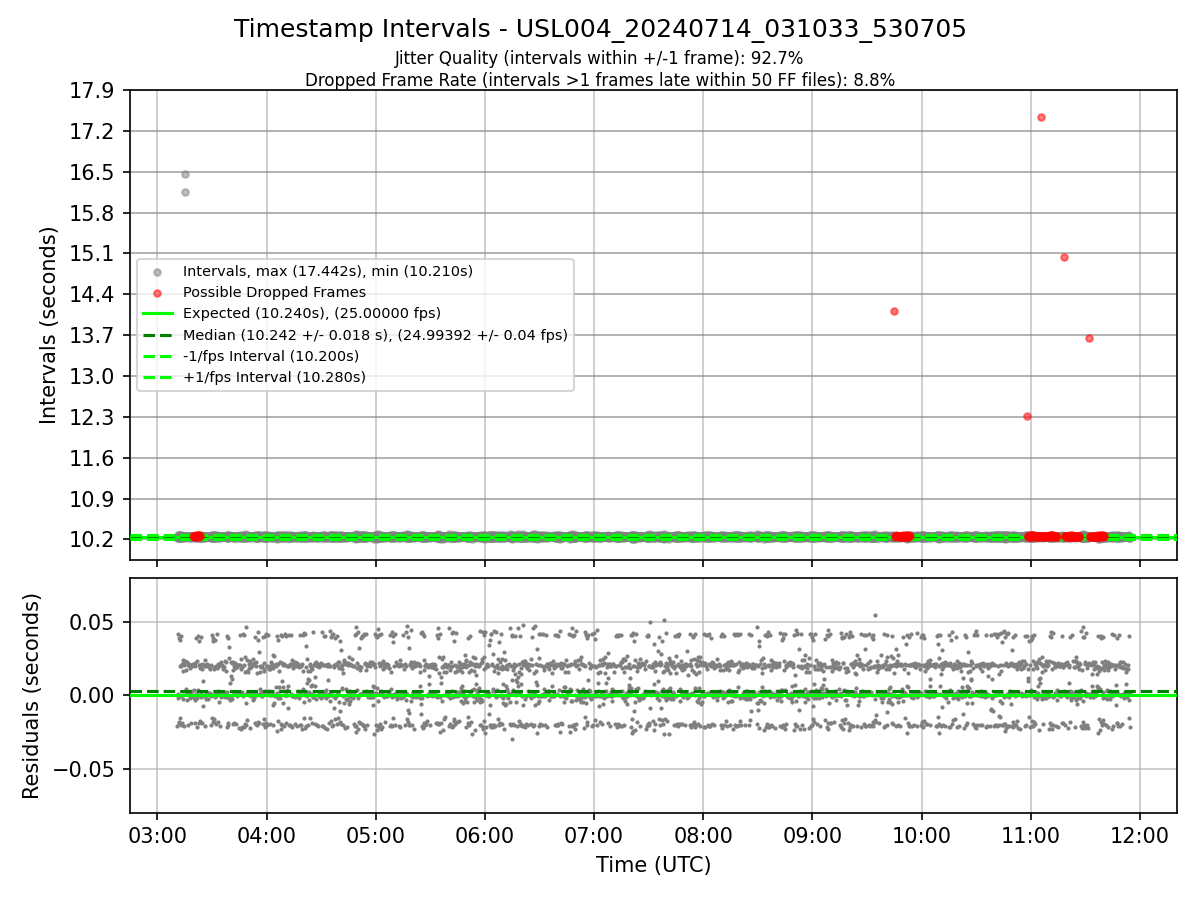The image size is (1200, 900).
Task: Click x-axis tick label '10:00'
Action: pos(922,834)
